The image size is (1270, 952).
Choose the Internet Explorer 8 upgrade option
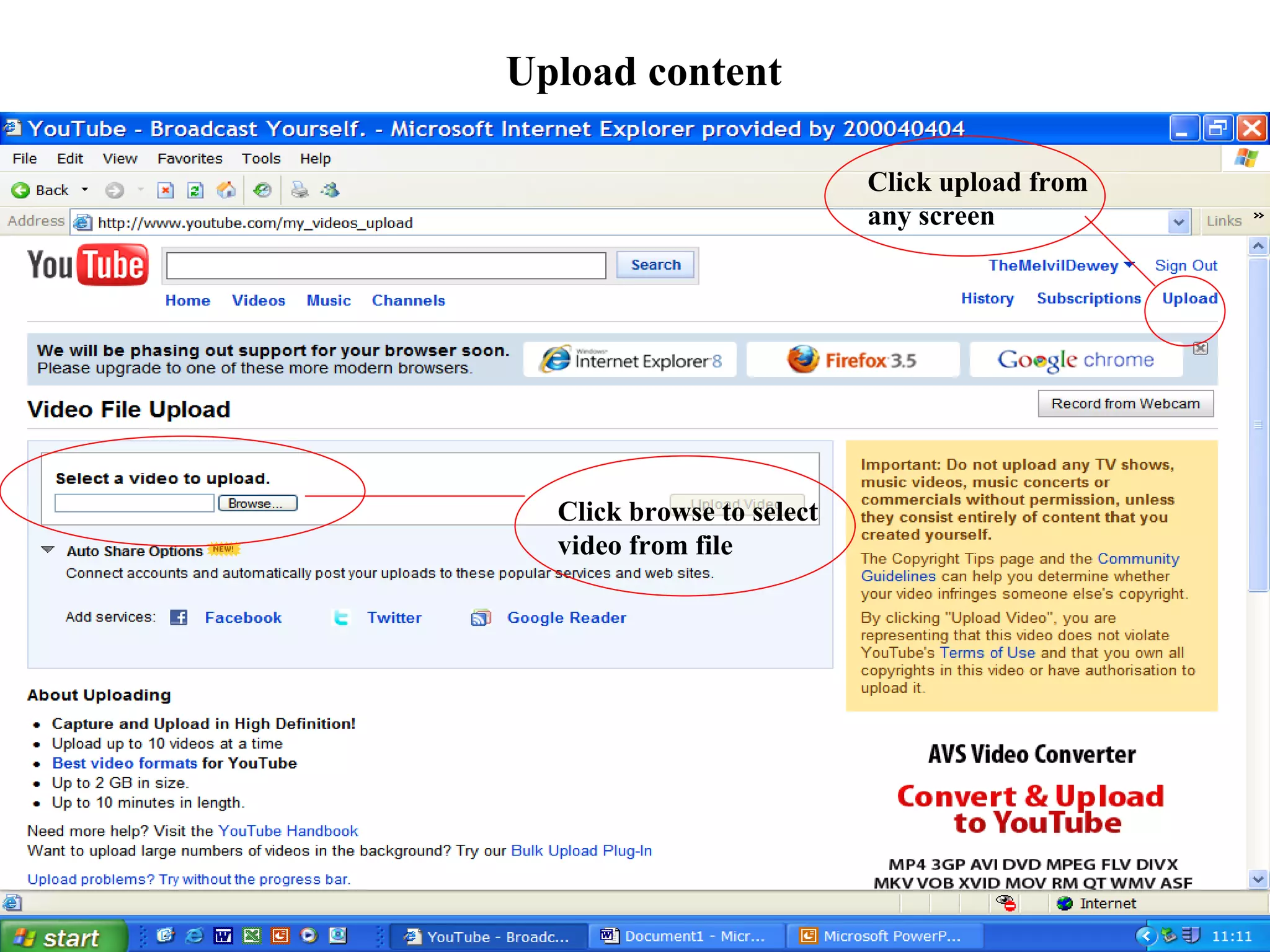(x=630, y=359)
